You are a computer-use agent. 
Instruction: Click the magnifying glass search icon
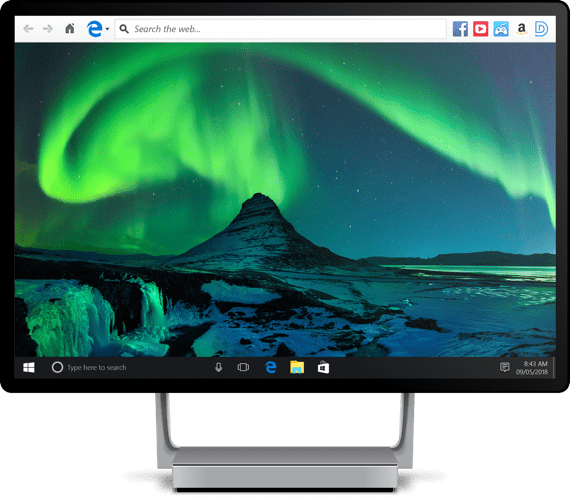[124, 29]
